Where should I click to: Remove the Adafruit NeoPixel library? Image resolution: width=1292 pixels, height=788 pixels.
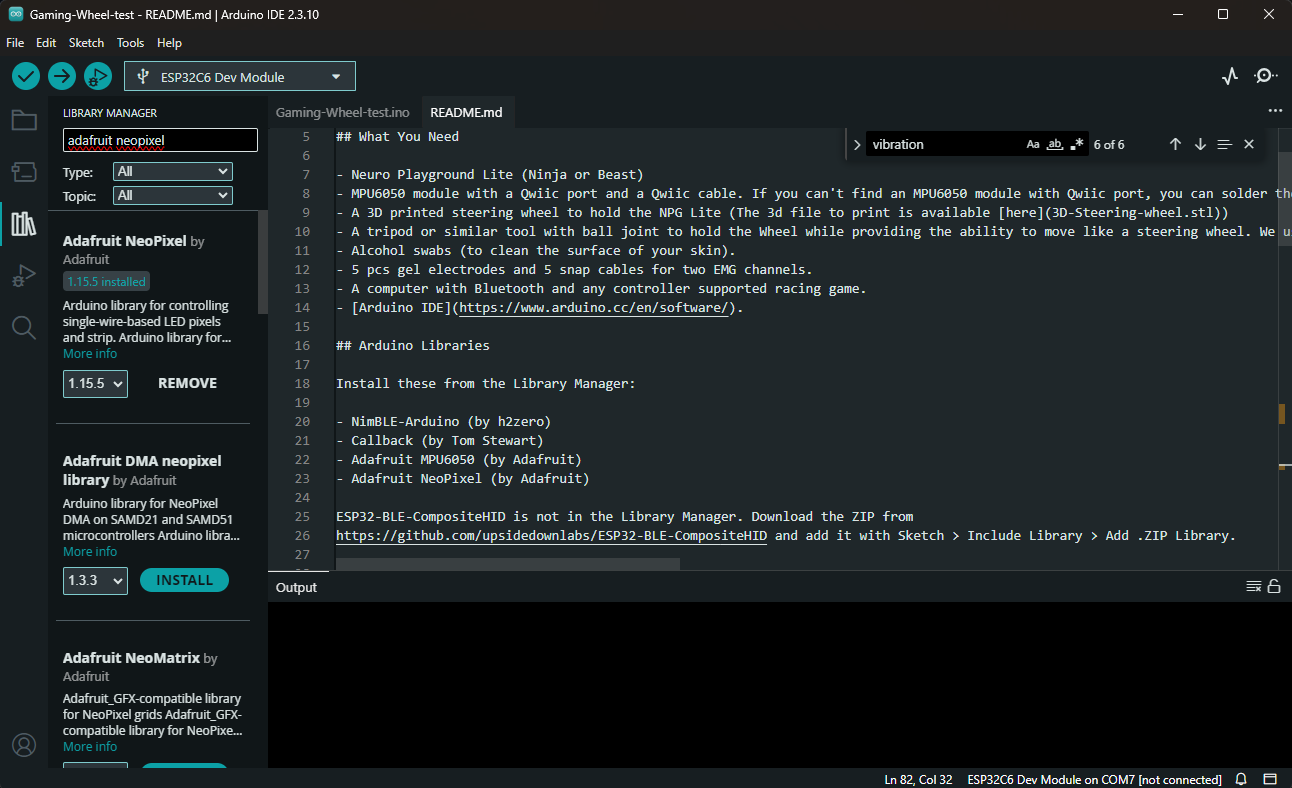tap(187, 383)
